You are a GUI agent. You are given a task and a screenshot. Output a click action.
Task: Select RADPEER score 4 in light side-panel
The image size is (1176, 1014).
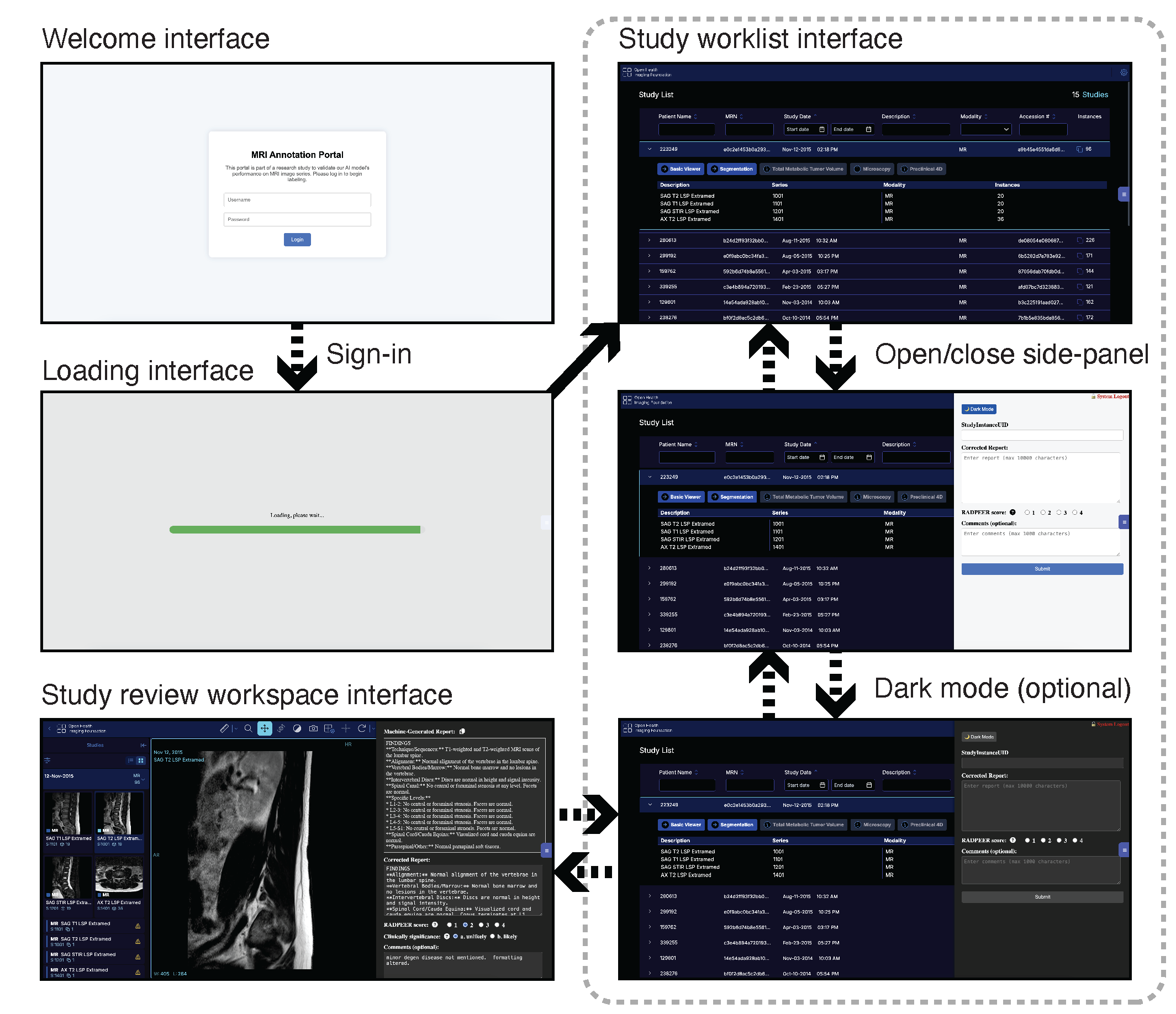(1074, 513)
